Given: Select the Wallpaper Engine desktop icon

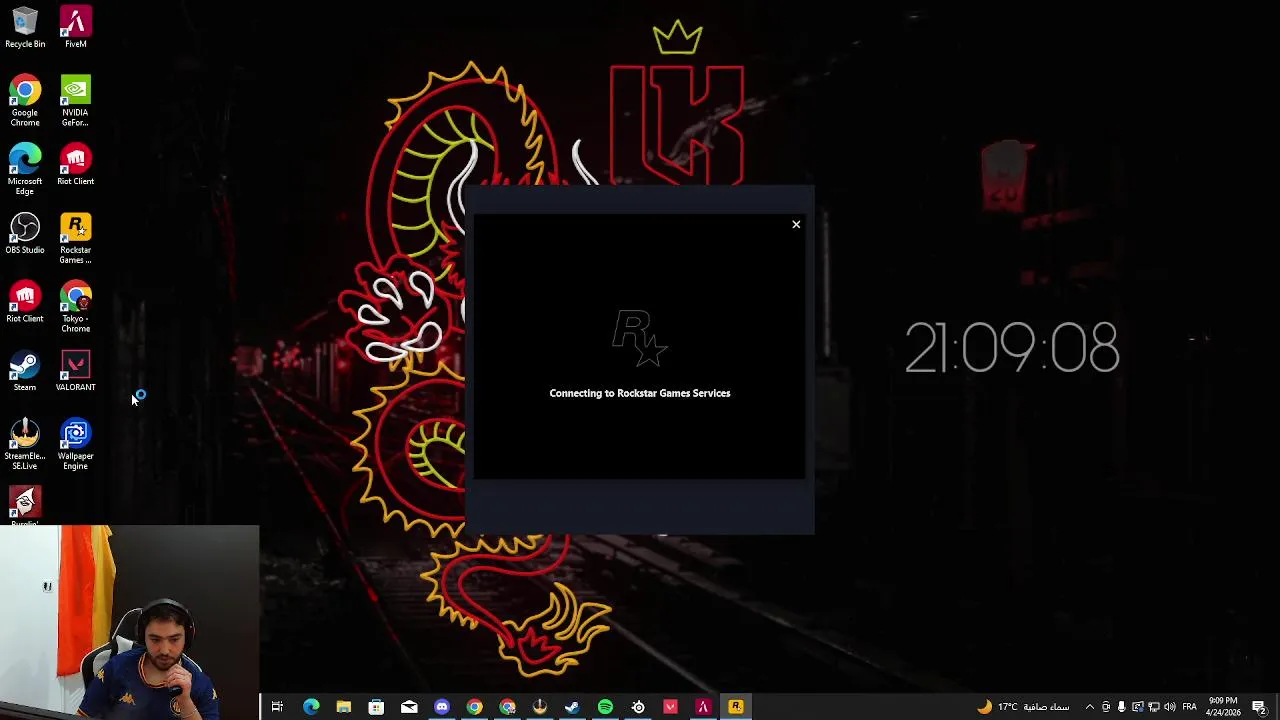Looking at the screenshot, I should (75, 445).
